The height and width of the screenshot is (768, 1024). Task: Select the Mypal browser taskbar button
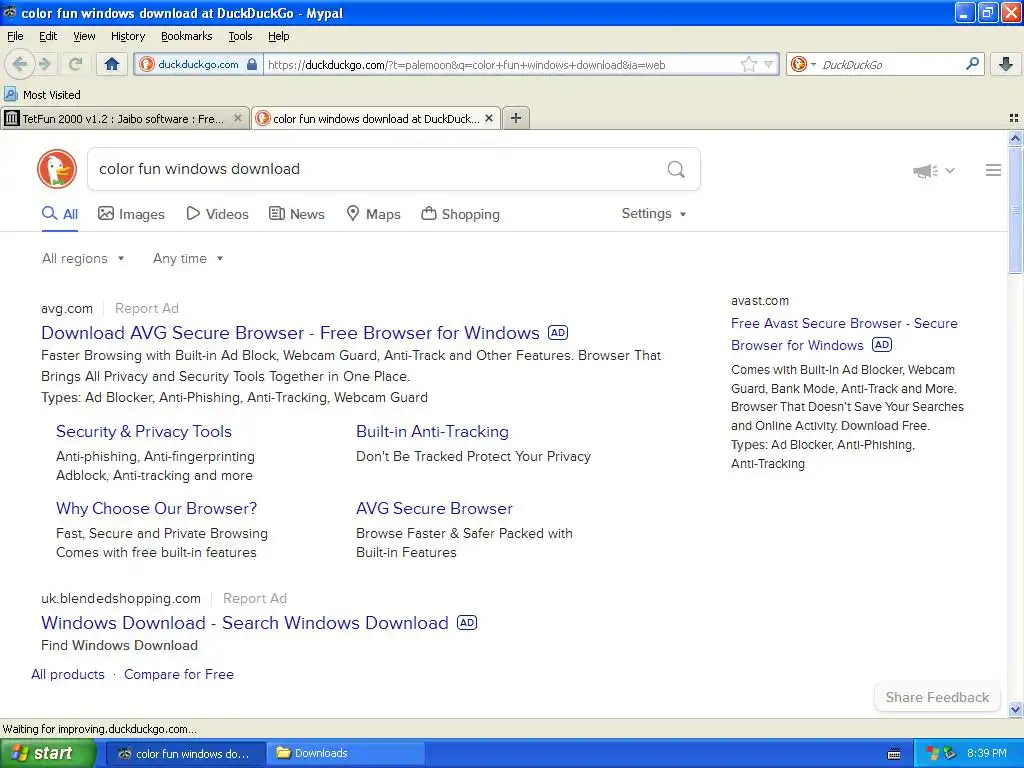coord(185,754)
